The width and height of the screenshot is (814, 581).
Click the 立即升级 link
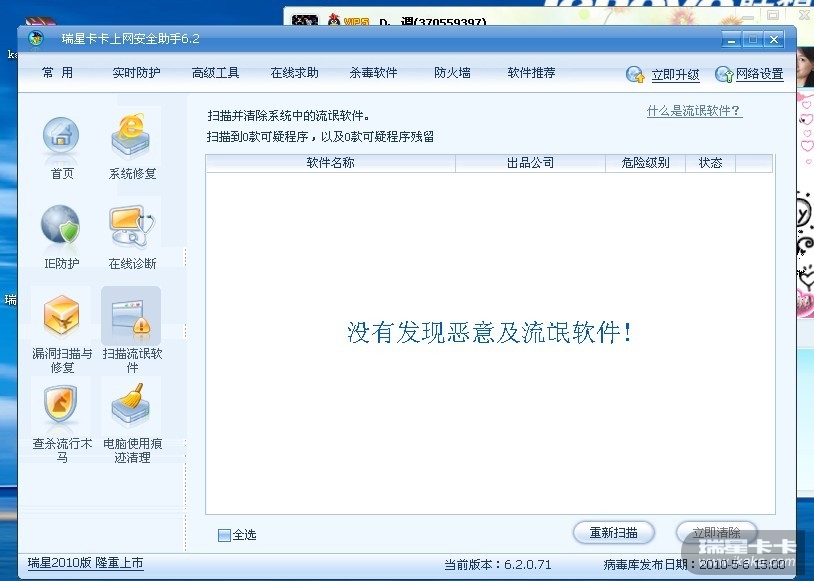(675, 75)
